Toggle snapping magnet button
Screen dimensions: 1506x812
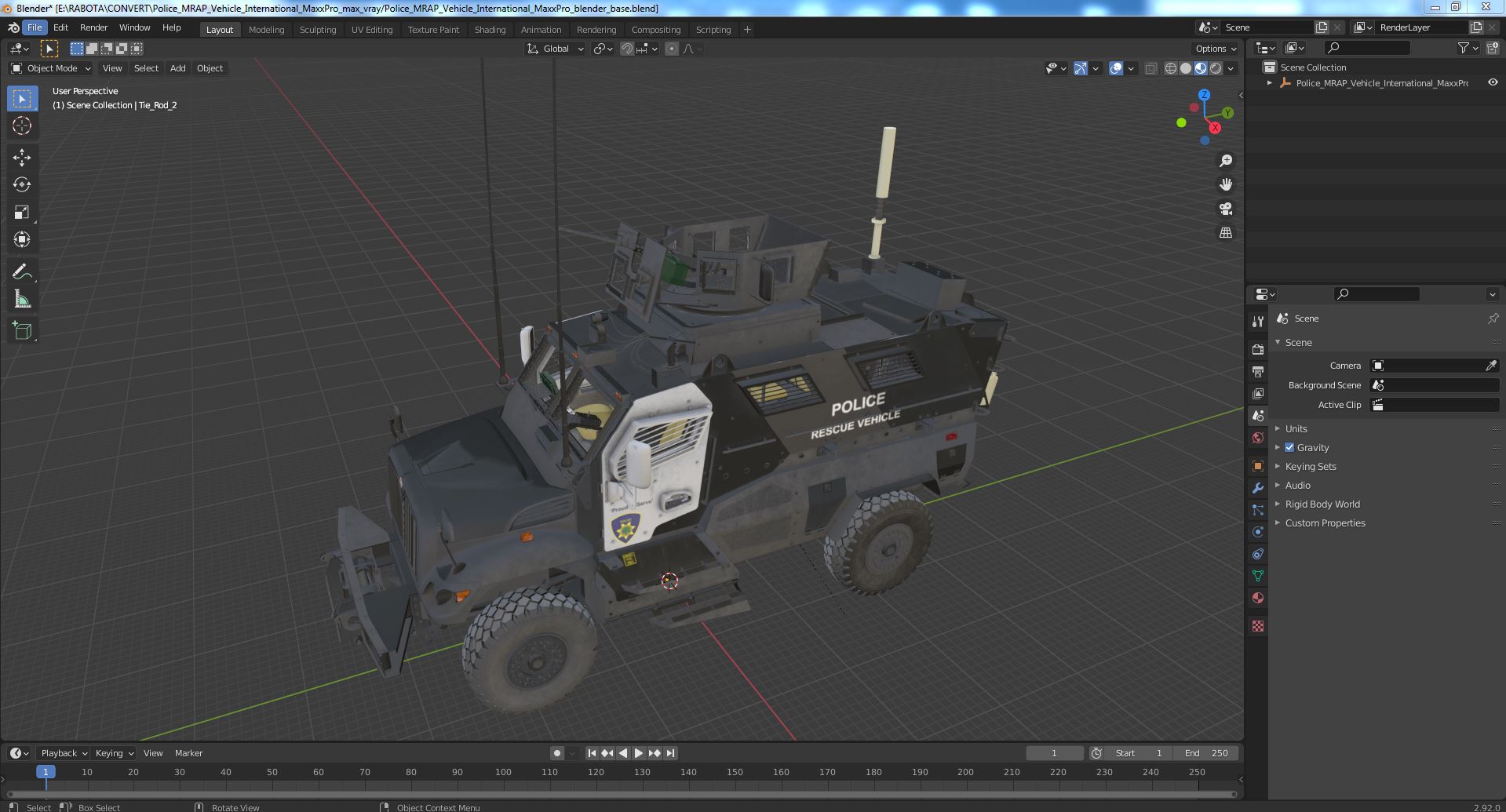626,49
